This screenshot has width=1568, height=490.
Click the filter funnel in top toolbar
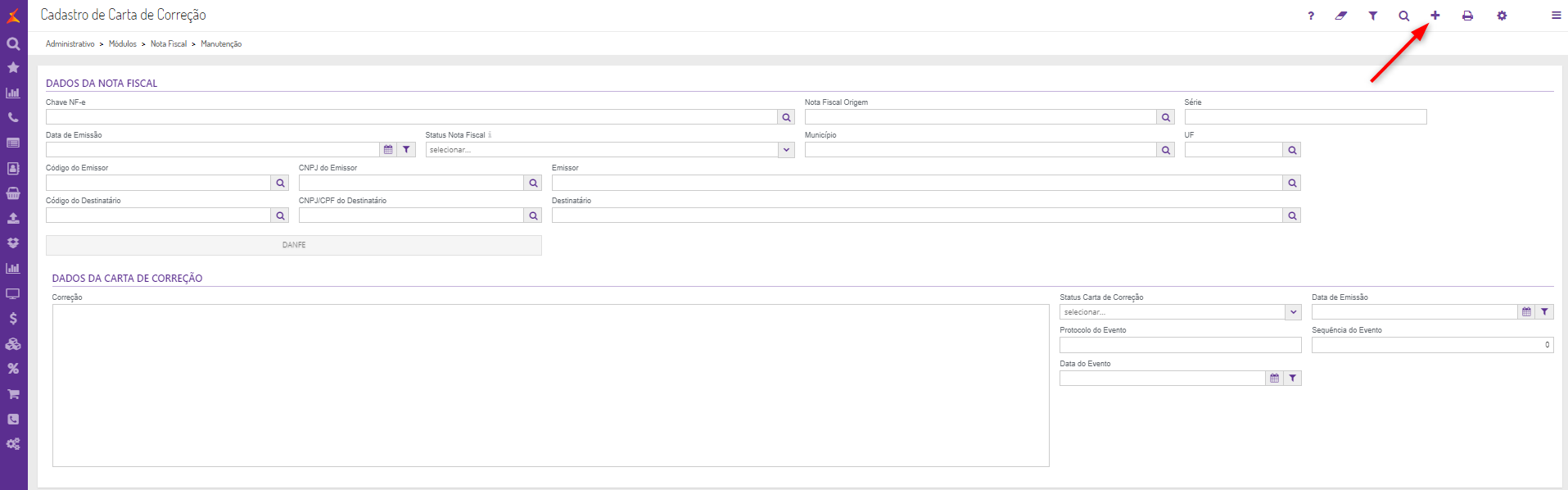point(1373,16)
